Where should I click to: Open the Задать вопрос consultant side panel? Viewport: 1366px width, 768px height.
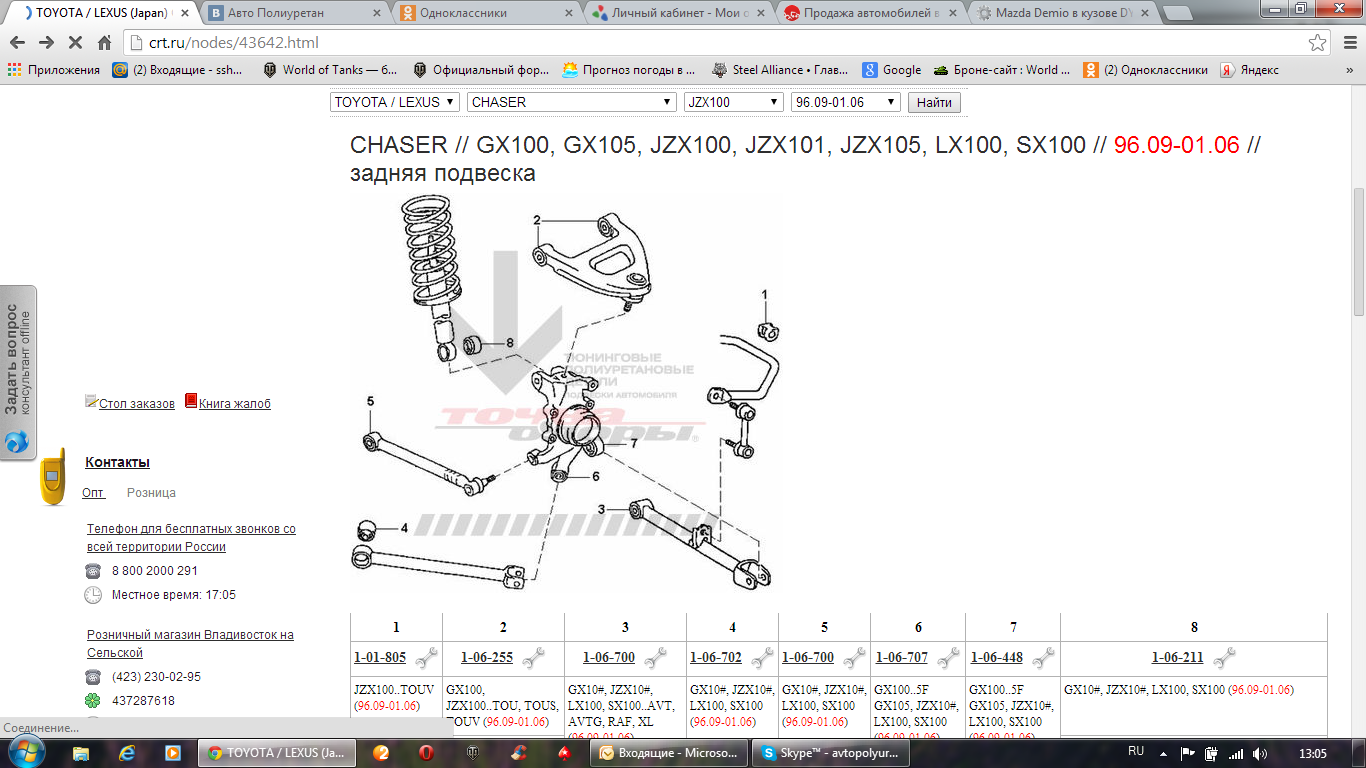[x=18, y=373]
